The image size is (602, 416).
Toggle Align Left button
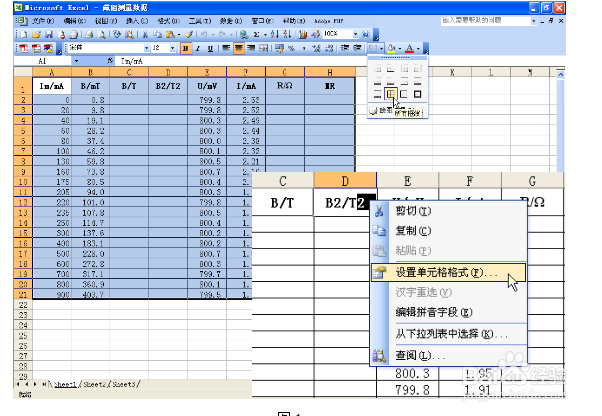pos(226,48)
